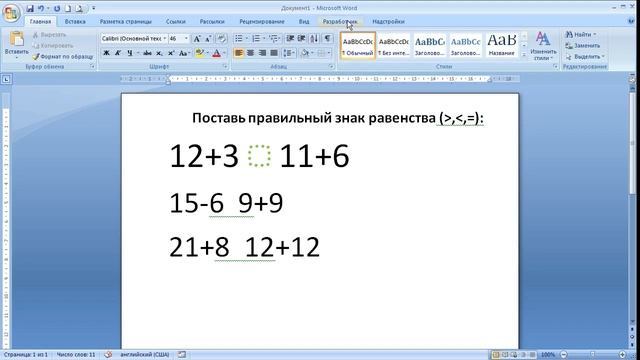Create new document from quick access toolbar

click(68, 8)
